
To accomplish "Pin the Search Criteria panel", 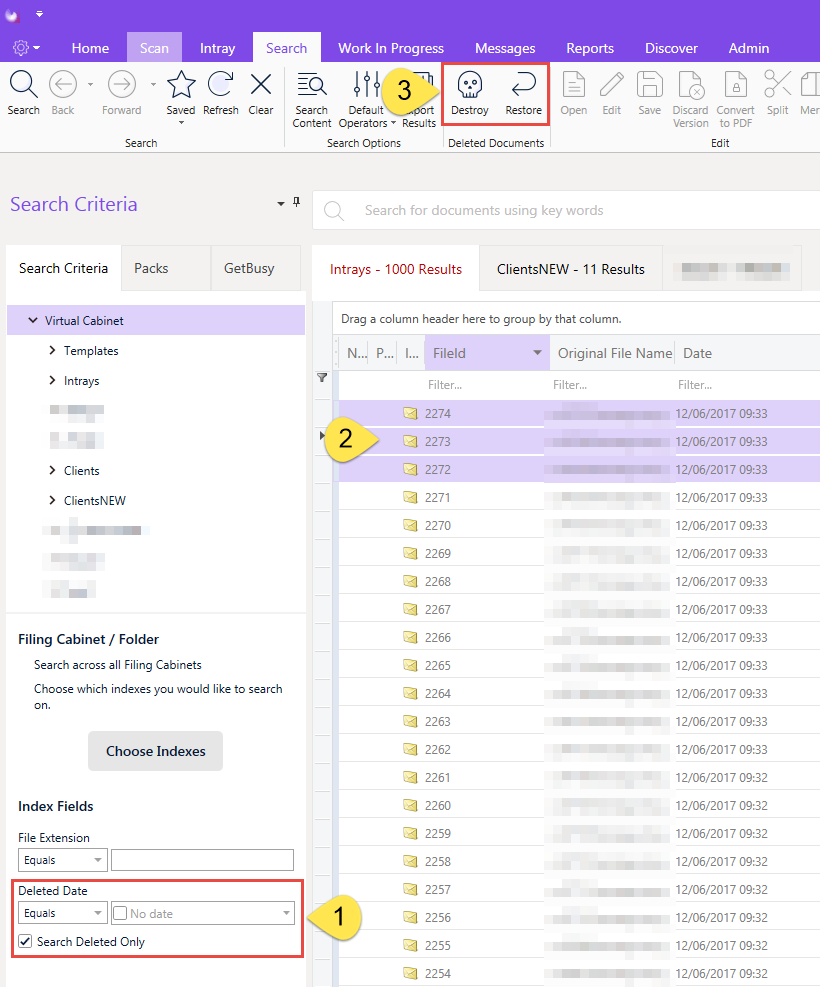I will [296, 202].
